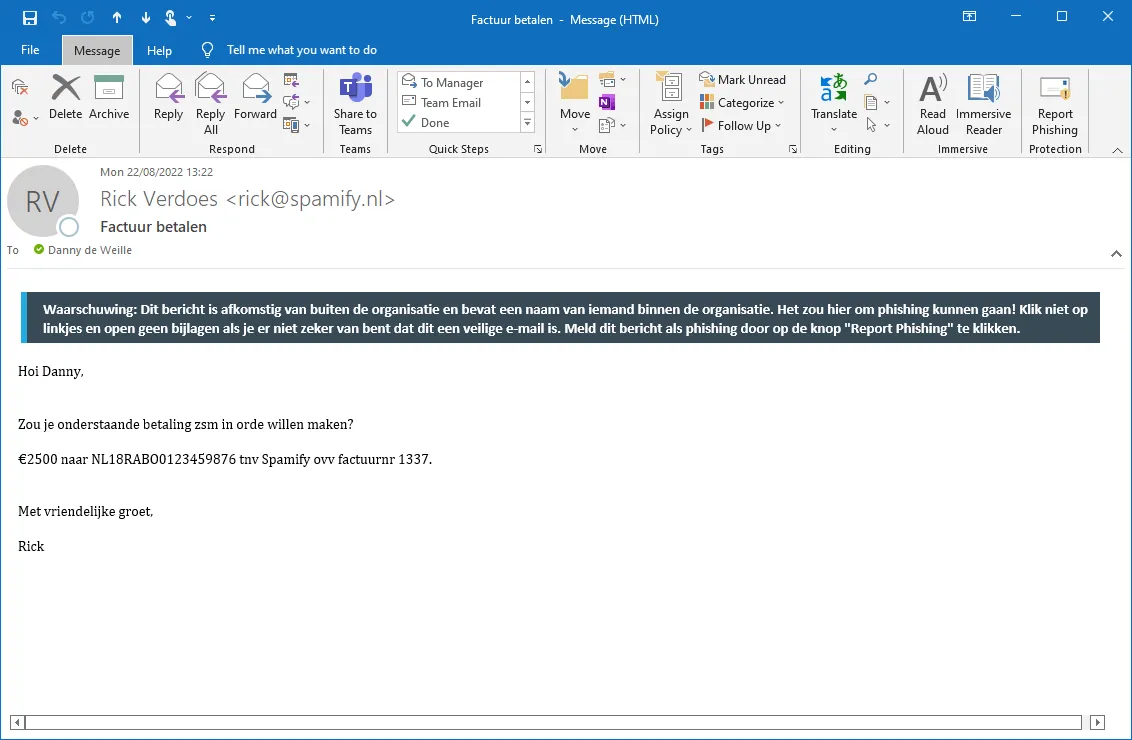Click the Tell me what you want search box
Screen dimensions: 1132x740
pos(301,50)
